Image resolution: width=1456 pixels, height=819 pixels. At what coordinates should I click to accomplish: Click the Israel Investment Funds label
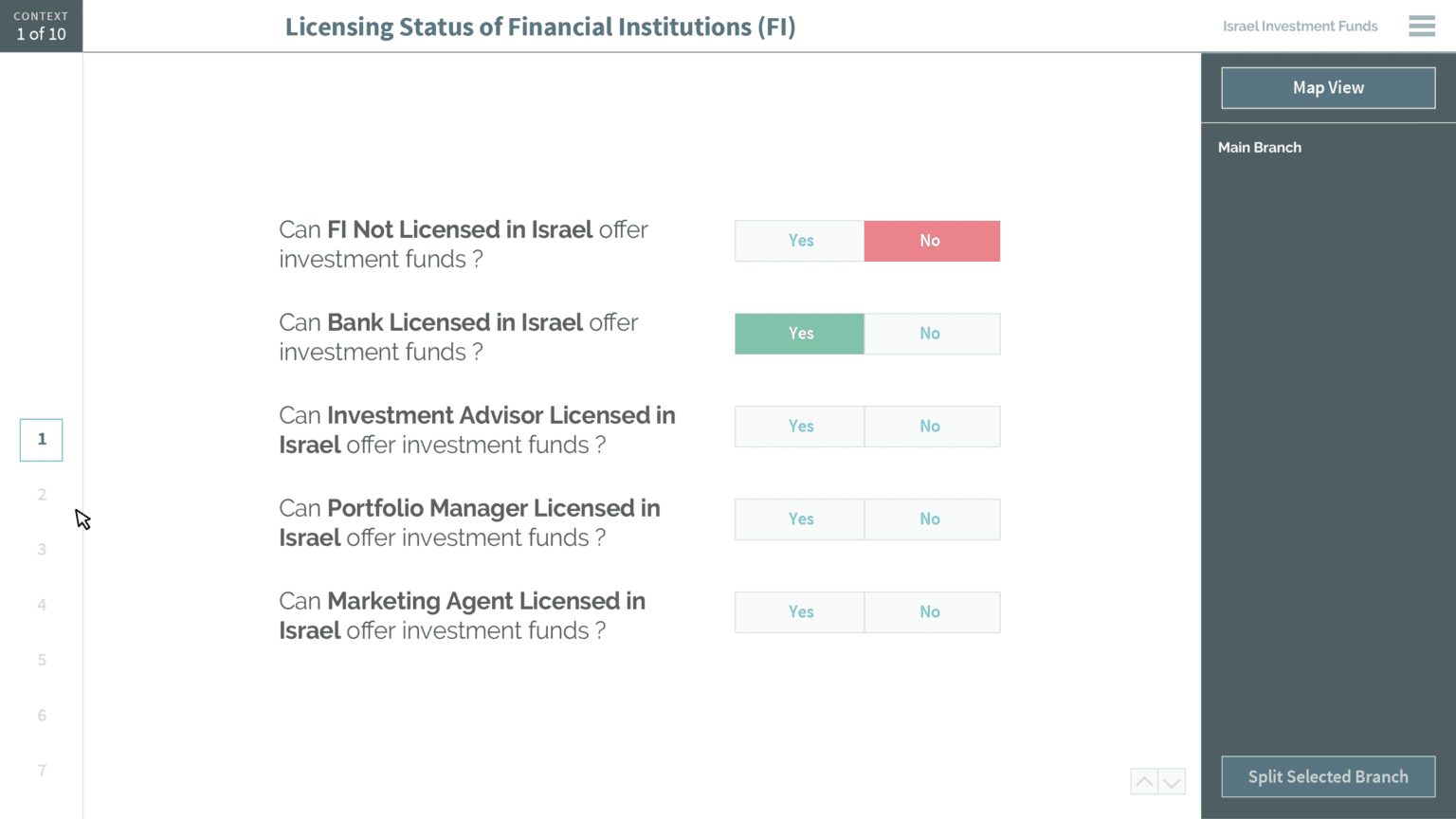coord(1300,27)
